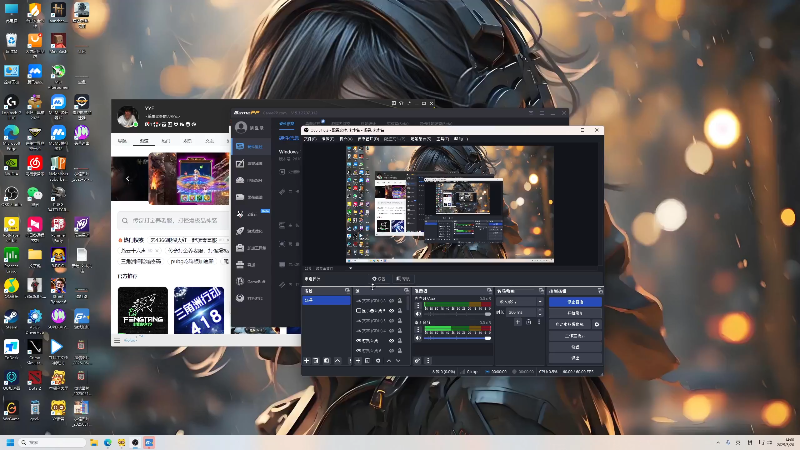800x450 pixels.
Task: Increase transition duration with stepper up arrow
Action: [x=540, y=311]
